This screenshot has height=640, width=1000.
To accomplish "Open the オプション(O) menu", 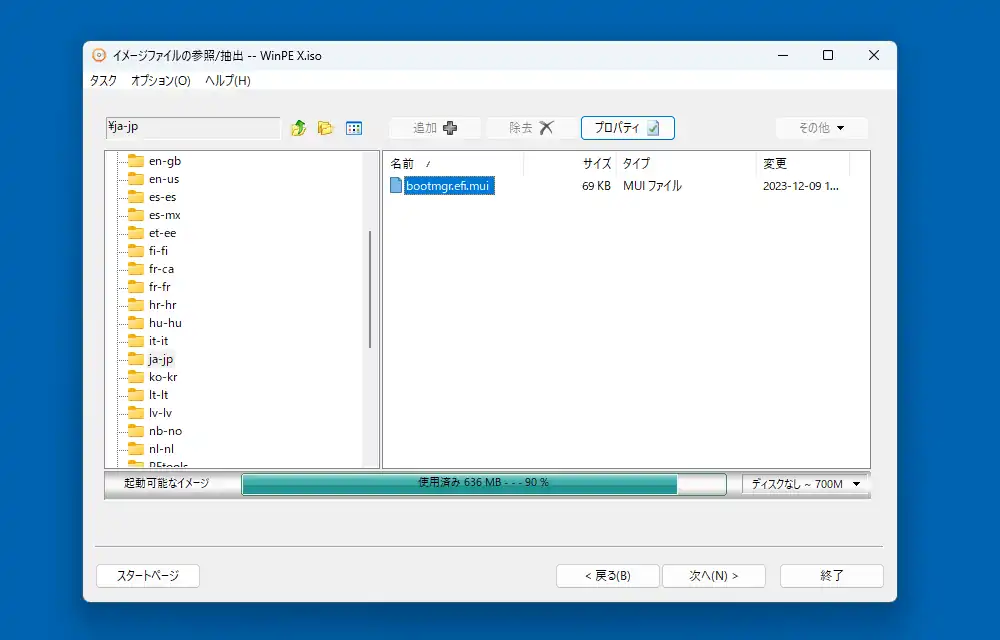I will coord(160,81).
